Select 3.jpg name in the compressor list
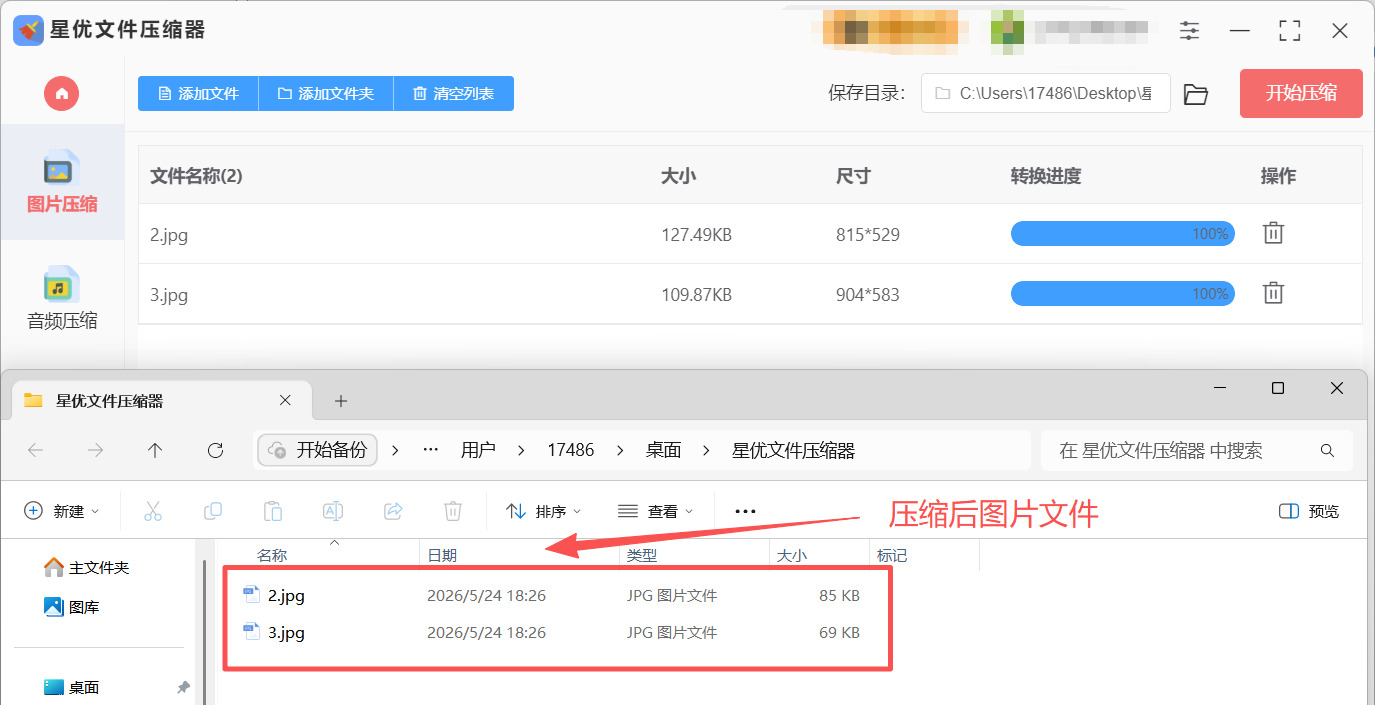 click(169, 295)
